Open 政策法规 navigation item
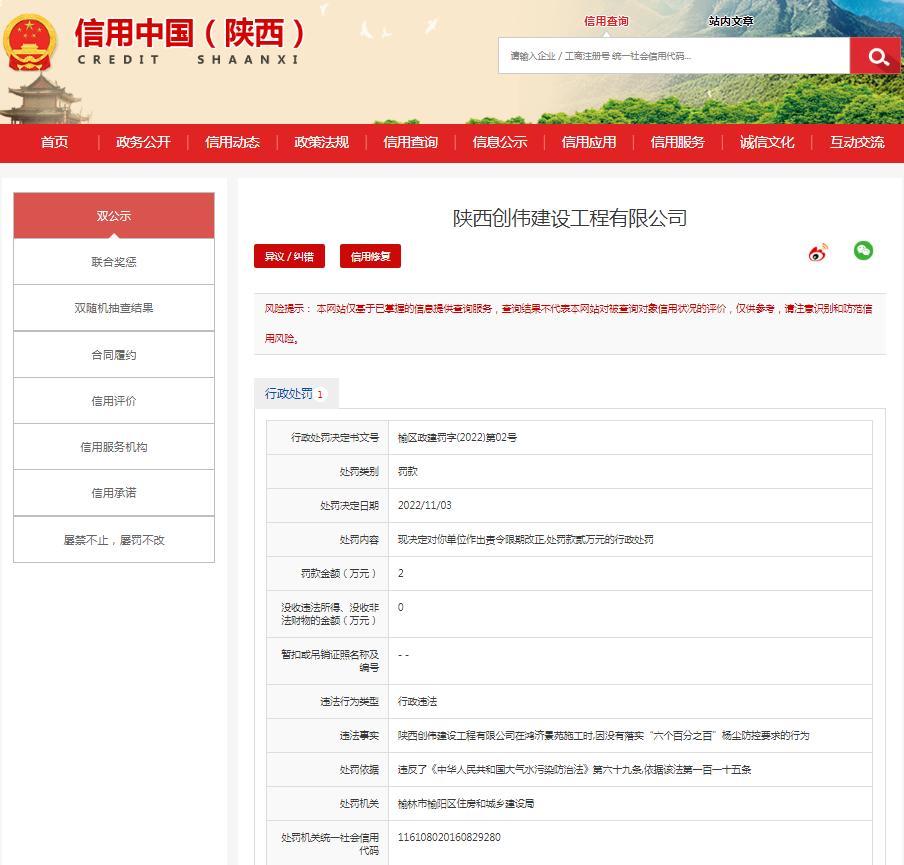 (321, 142)
